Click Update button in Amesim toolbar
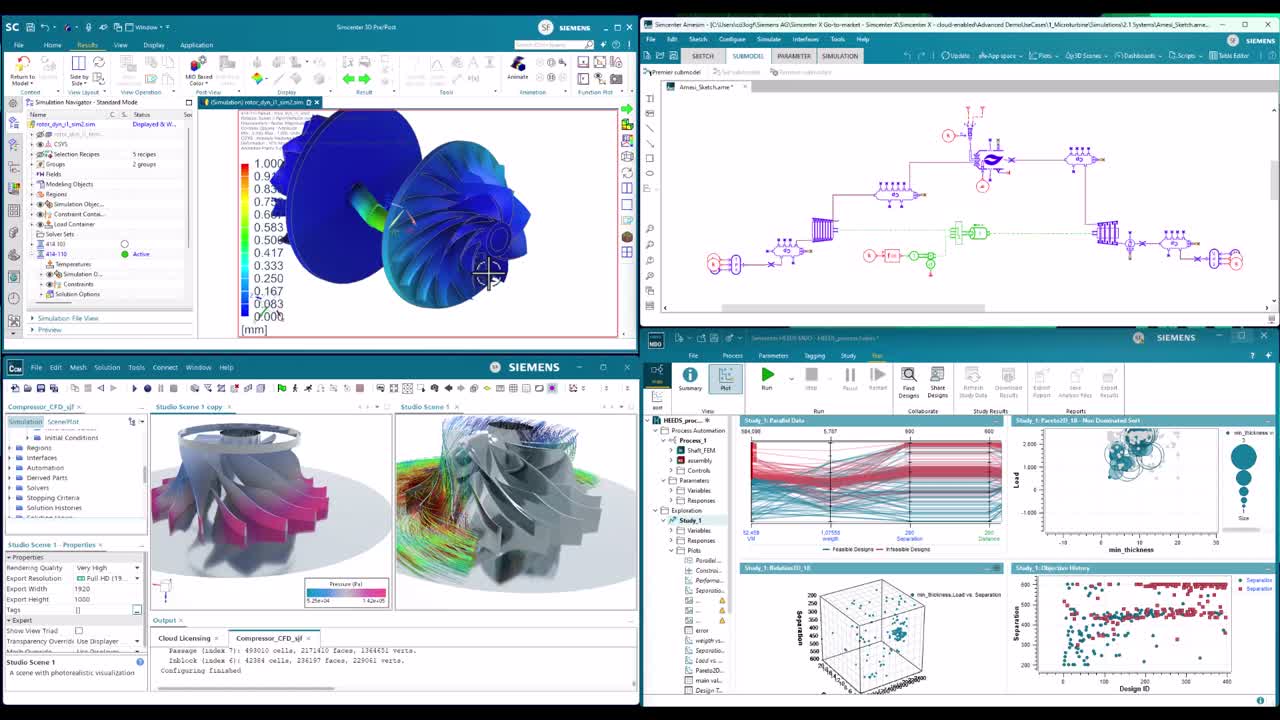The width and height of the screenshot is (1280, 720). click(955, 56)
